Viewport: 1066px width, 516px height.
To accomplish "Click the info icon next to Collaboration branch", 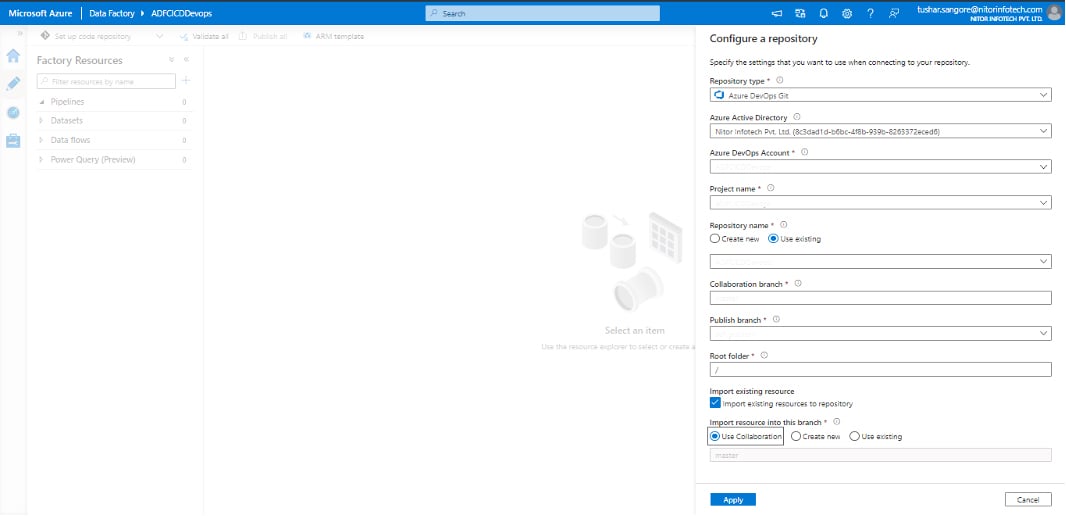I will [798, 283].
